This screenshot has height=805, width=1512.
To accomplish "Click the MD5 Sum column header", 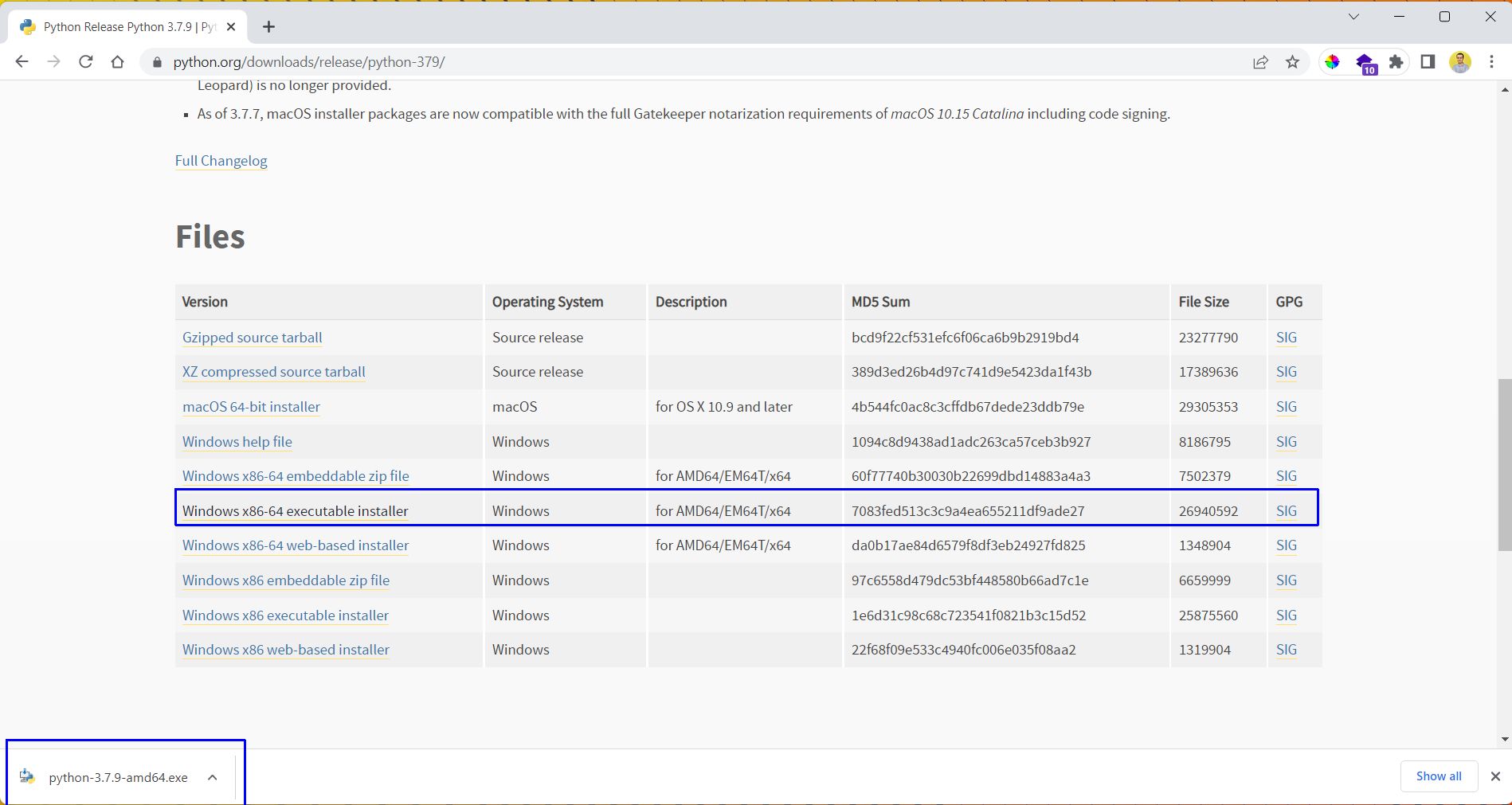I will [x=881, y=302].
